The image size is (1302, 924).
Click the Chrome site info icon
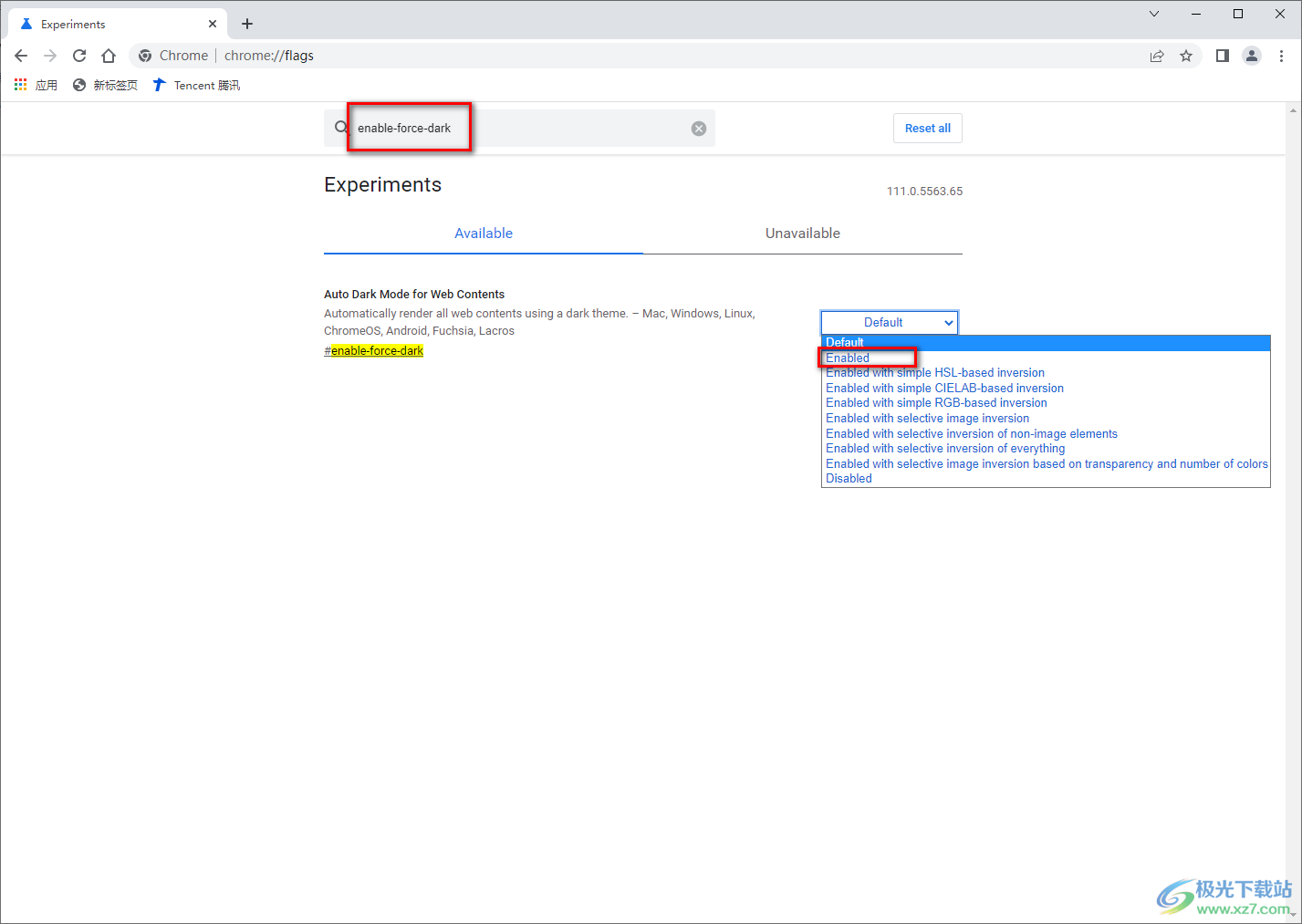pyautogui.click(x=145, y=56)
